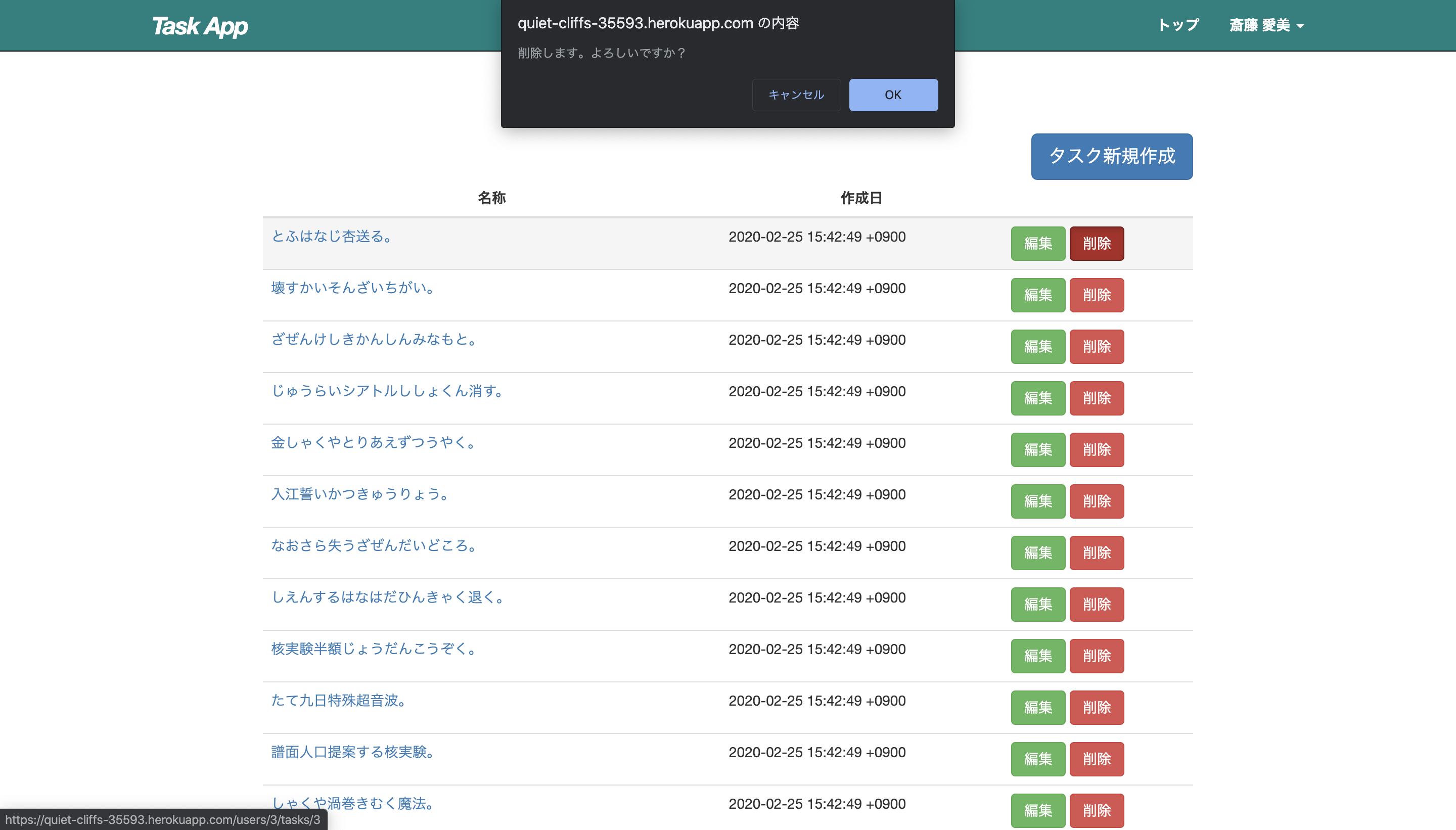Edit (編集) task しゃくや渦巻きむく魔法。

[1037, 811]
